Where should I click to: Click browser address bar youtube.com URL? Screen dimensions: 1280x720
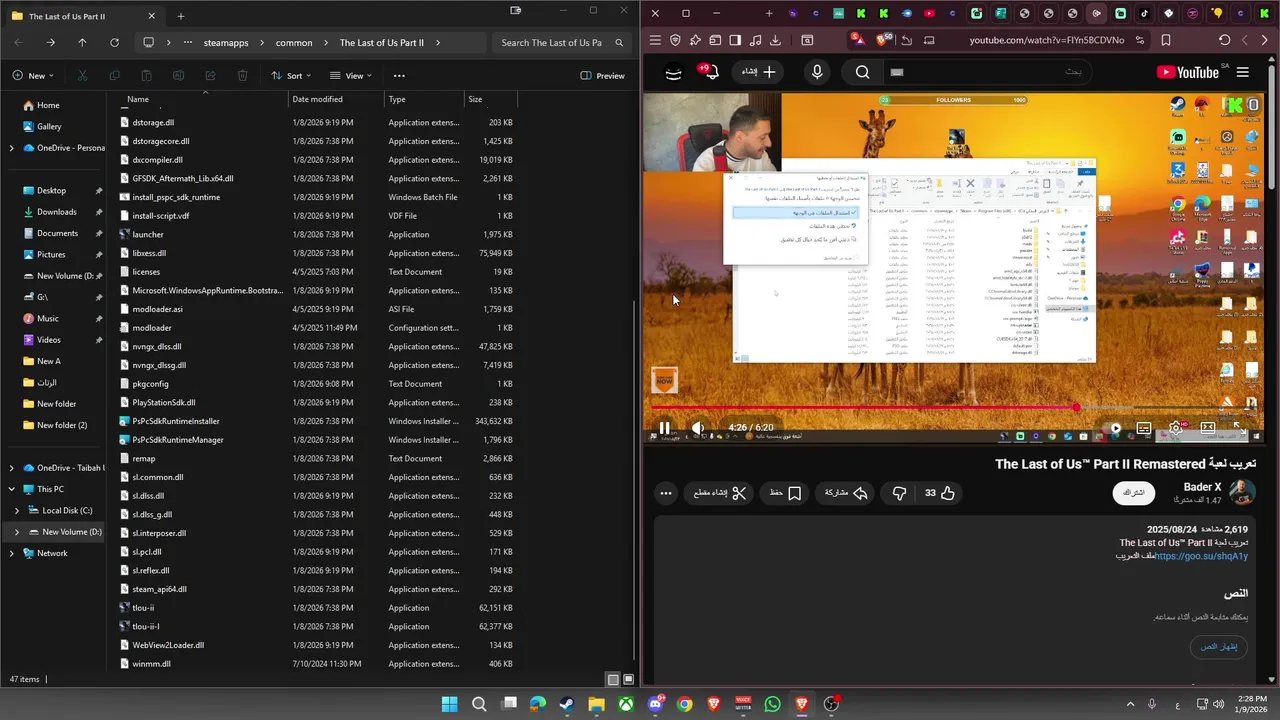pyautogui.click(x=1046, y=40)
